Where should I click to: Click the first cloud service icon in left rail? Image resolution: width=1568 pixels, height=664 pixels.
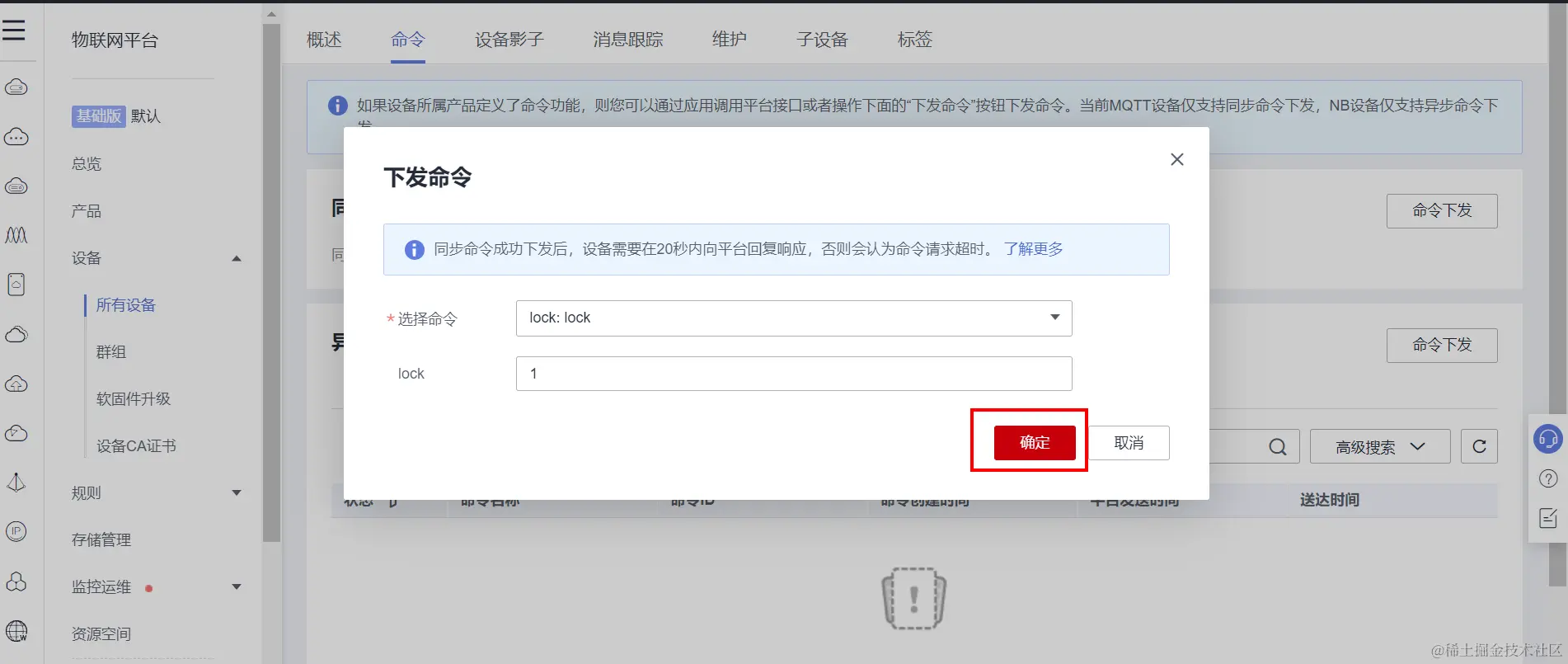(16, 87)
